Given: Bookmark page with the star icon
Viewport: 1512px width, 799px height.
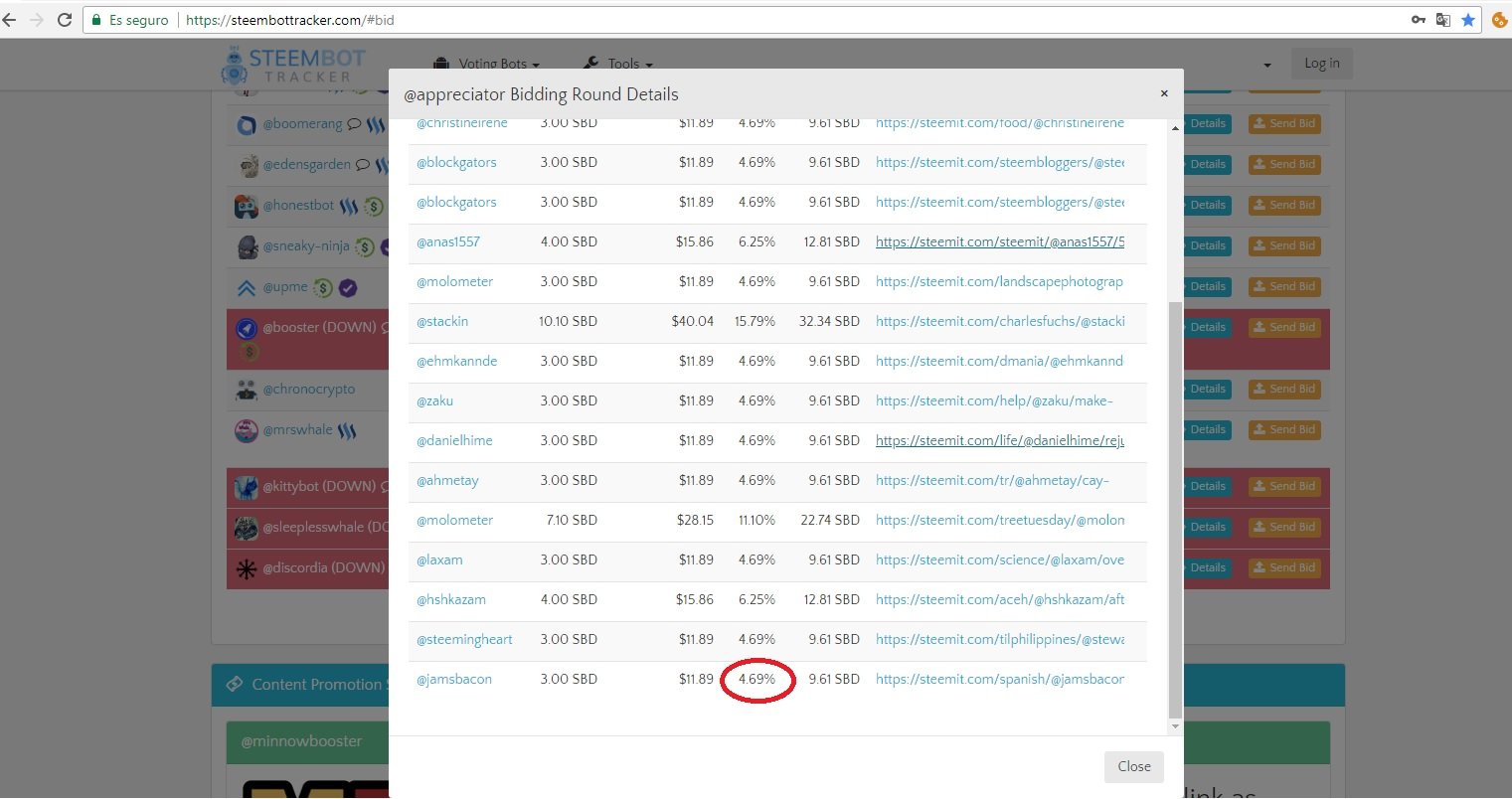Looking at the screenshot, I should pos(1468,20).
